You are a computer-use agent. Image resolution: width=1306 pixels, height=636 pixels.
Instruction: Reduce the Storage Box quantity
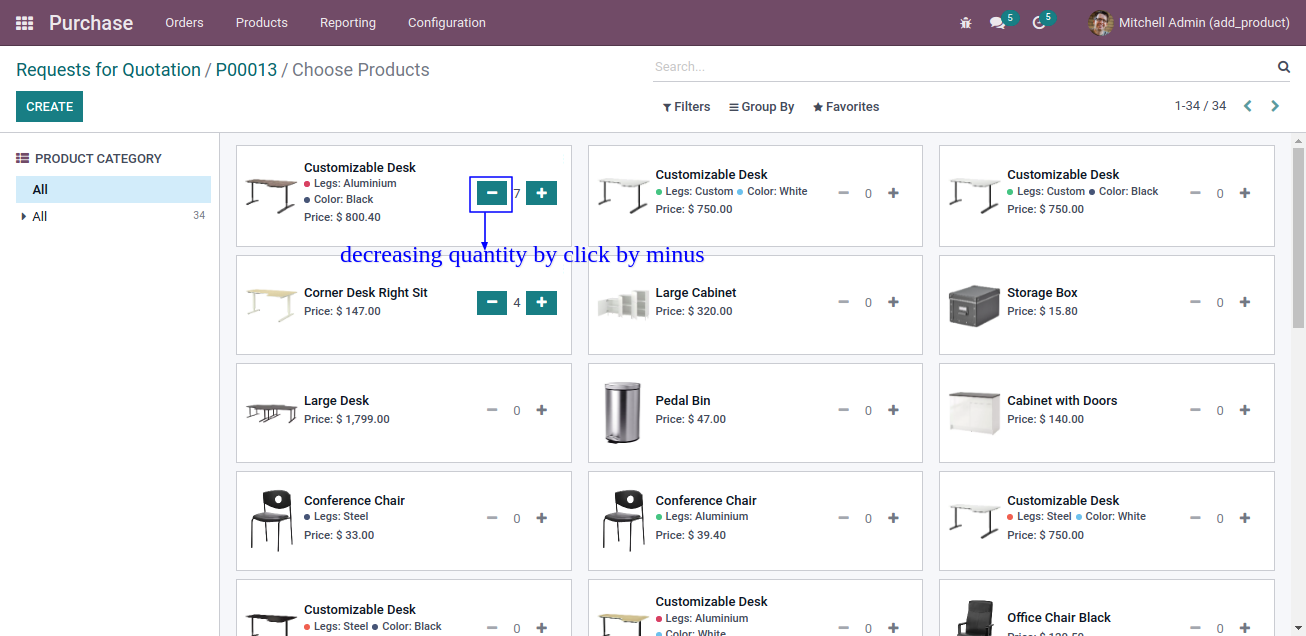coord(1195,302)
